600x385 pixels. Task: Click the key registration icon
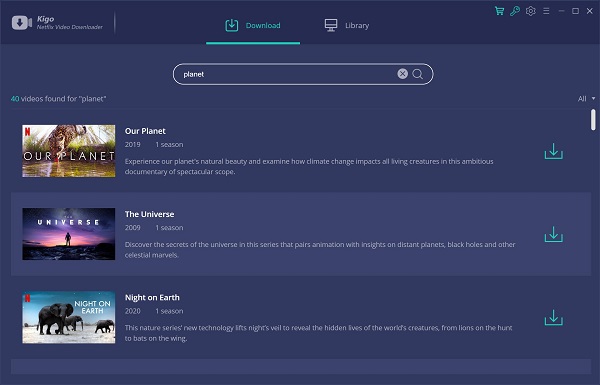tap(515, 11)
